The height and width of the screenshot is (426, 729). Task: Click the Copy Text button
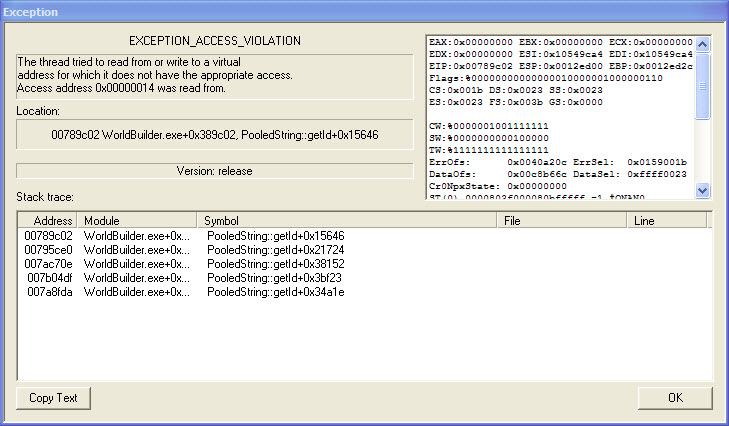point(53,398)
